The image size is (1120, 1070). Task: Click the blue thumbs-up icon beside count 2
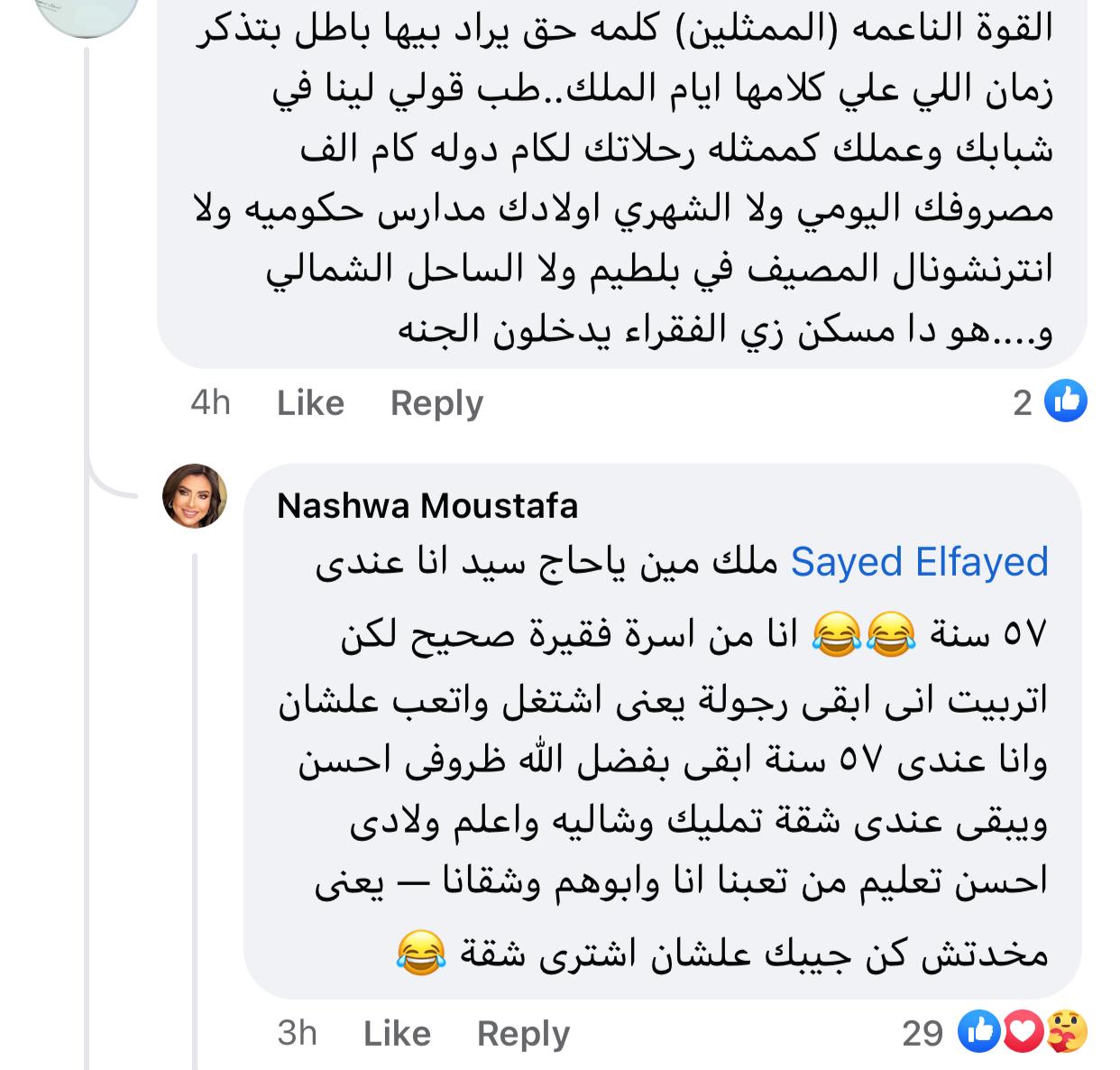pyautogui.click(x=1065, y=402)
